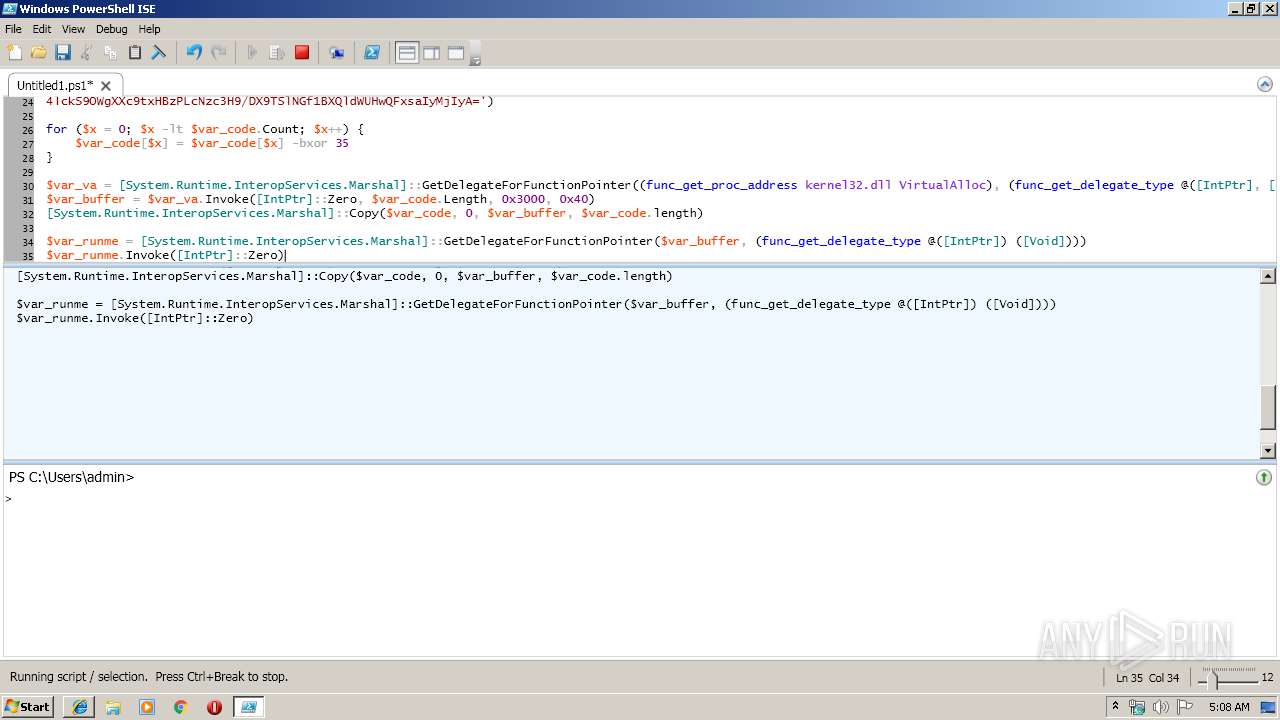Click the New script toolbar icon
The image size is (1280, 720).
click(x=14, y=53)
